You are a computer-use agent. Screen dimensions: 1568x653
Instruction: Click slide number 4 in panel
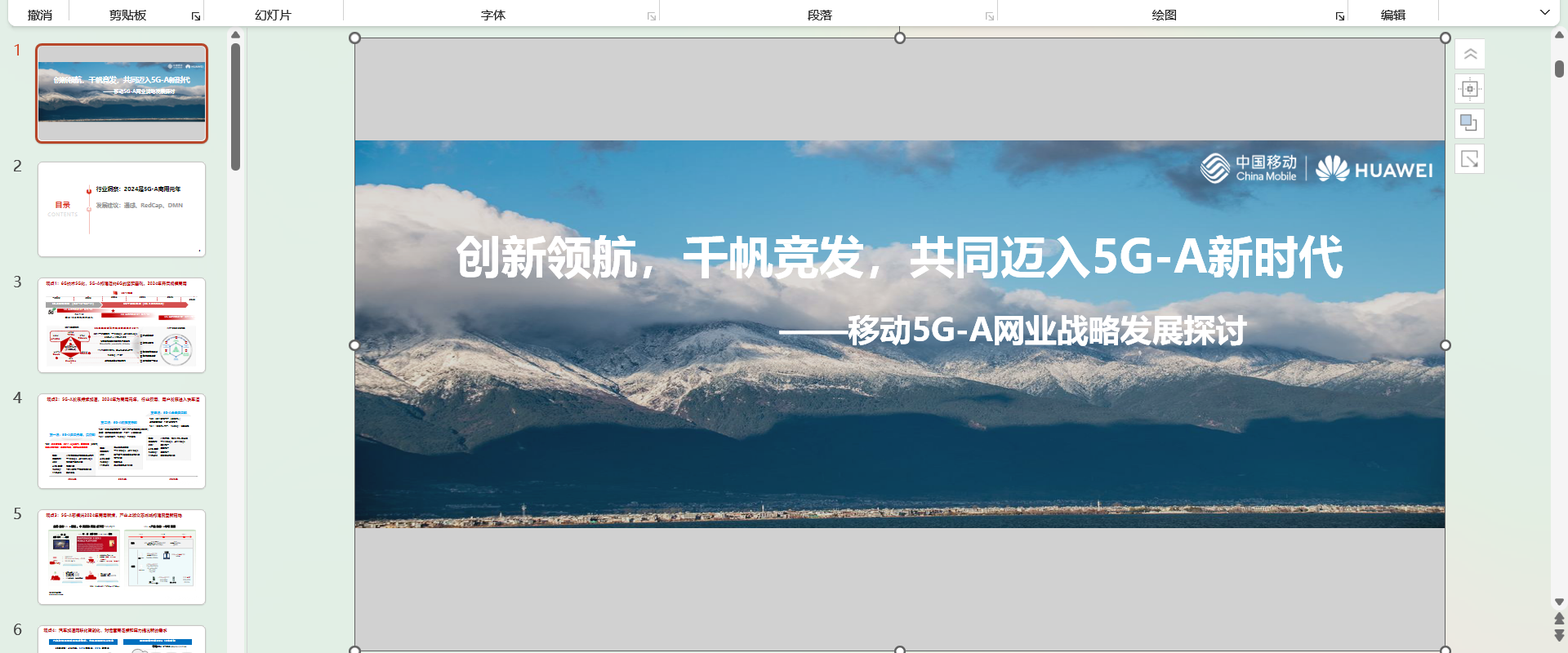[17, 398]
